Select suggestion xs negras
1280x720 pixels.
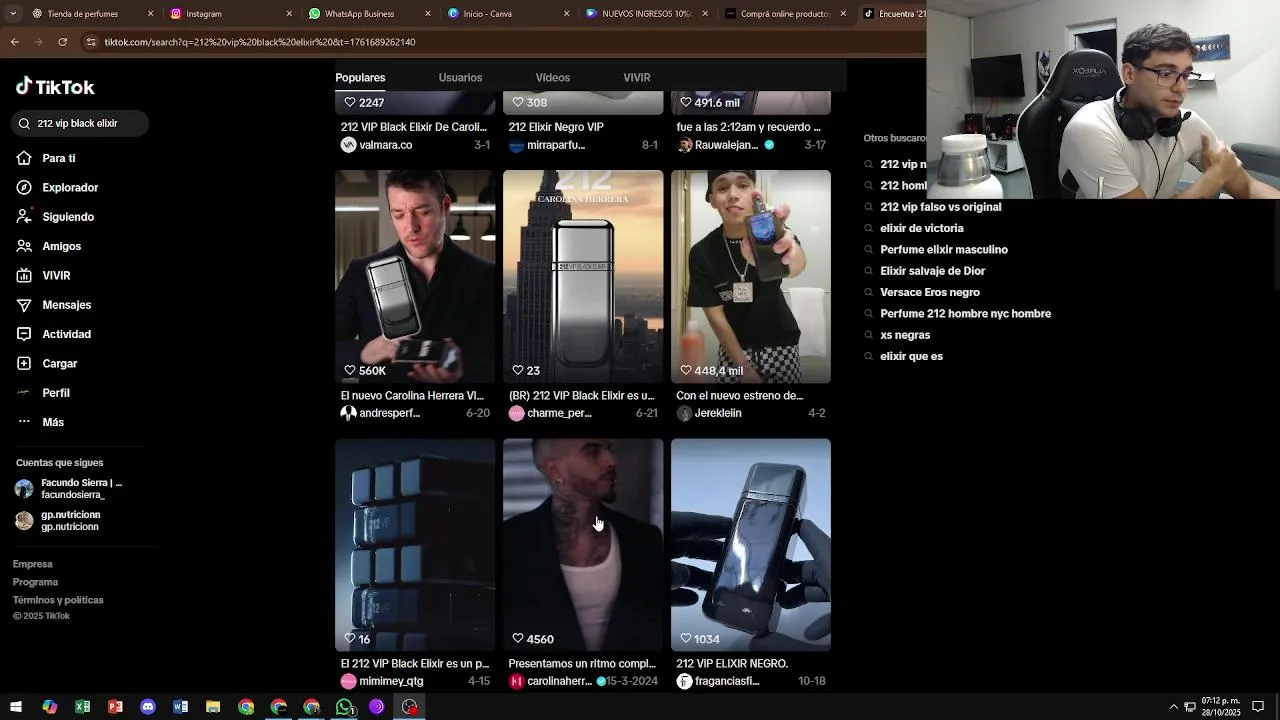coord(904,335)
